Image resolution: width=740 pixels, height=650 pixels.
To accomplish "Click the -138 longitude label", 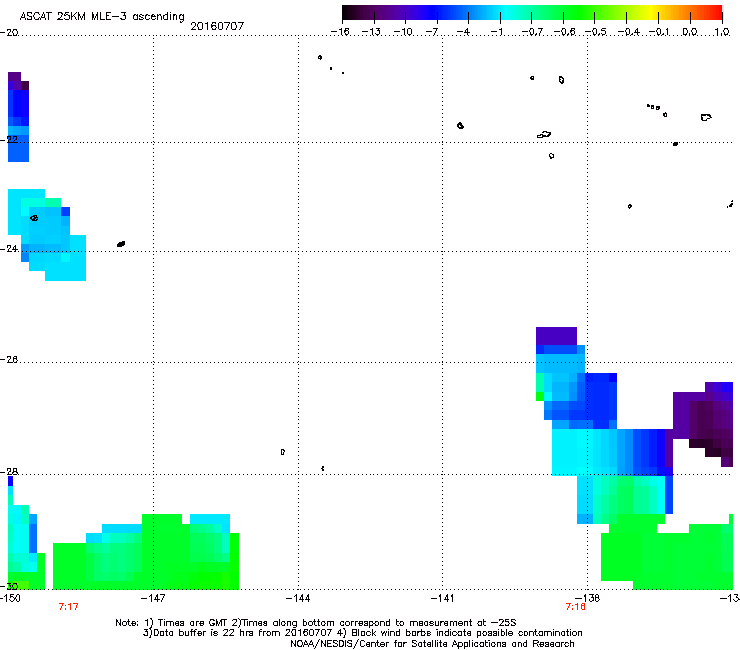I will tap(588, 598).
